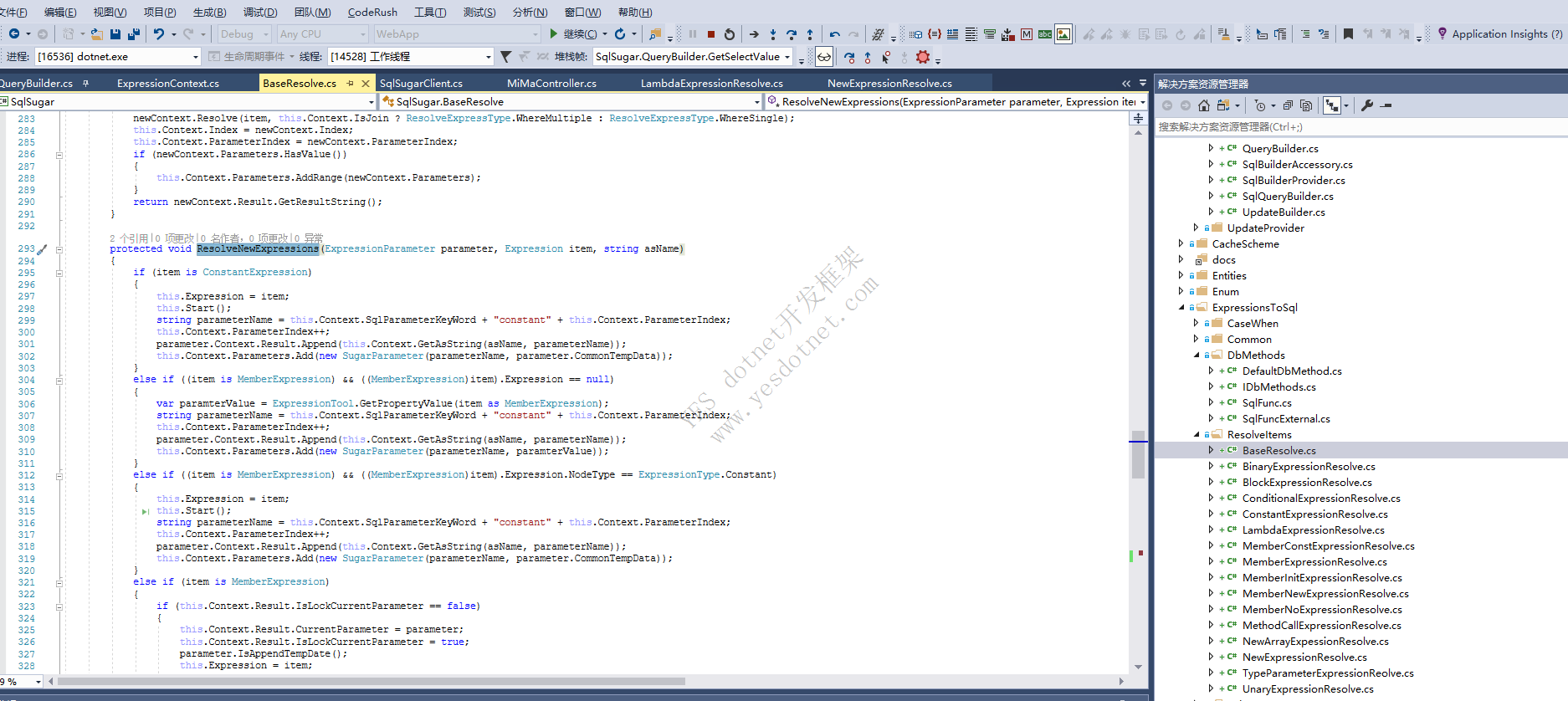Click the pin icon on BaseResolve.cs tab
The image size is (1568, 701).
[350, 84]
